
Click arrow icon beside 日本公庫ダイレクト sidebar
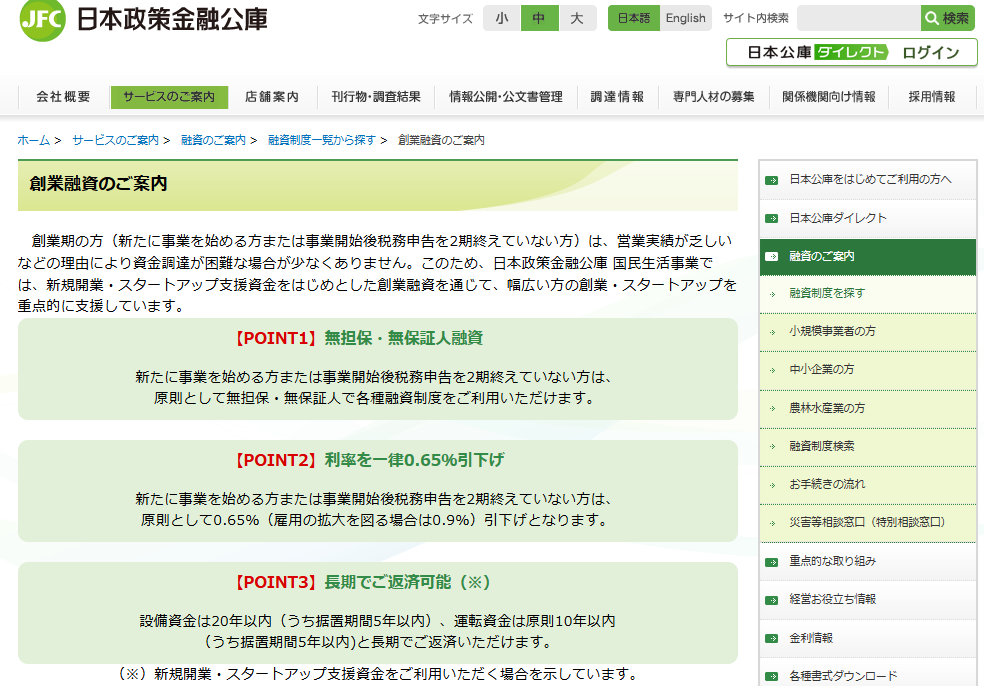point(772,218)
